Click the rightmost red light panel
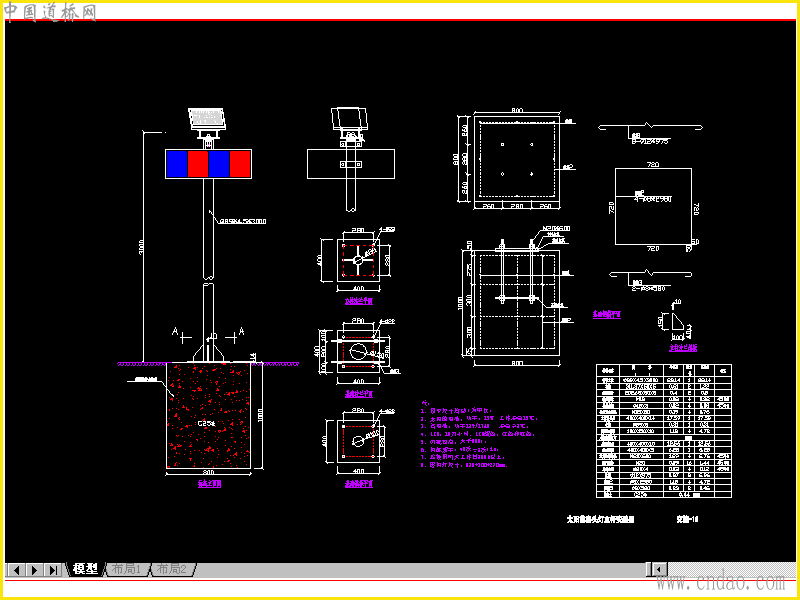The width and height of the screenshot is (800, 600). point(240,164)
